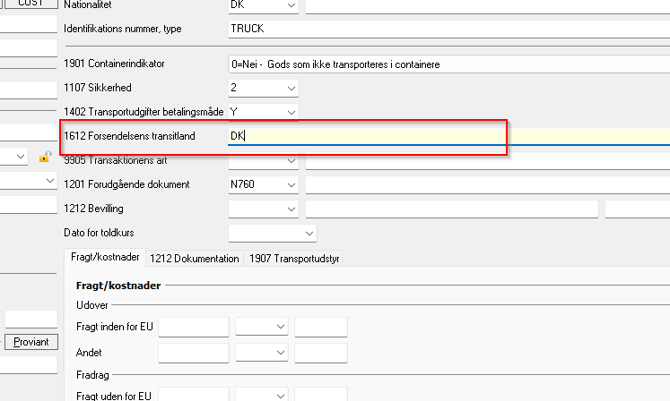
Task: Select the Fragt/kostnader tab
Action: [x=105, y=258]
